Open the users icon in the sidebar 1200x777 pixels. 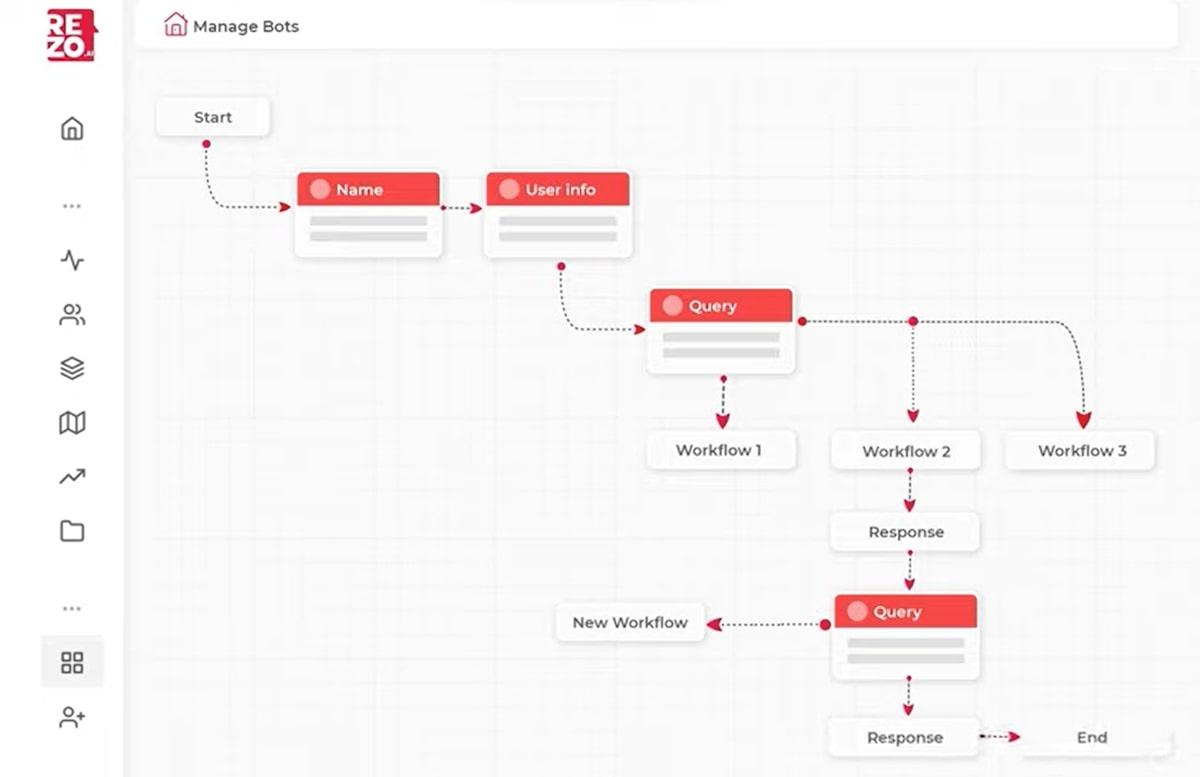pyautogui.click(x=72, y=316)
